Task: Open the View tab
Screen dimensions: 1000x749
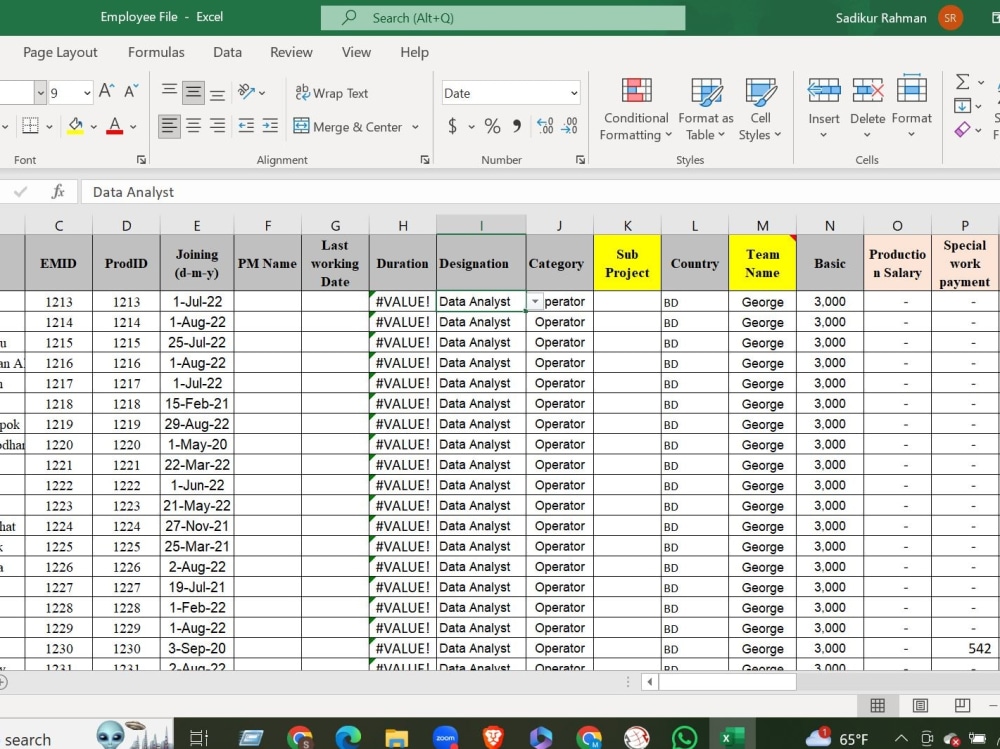Action: click(356, 52)
